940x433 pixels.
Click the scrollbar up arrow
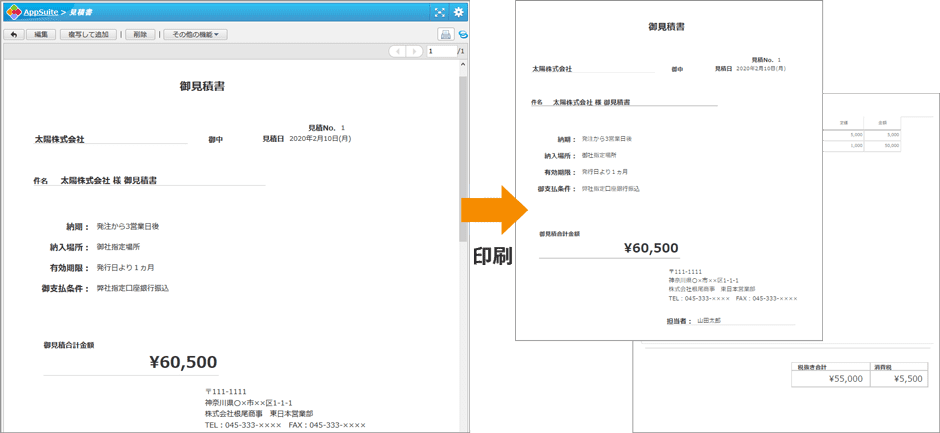coord(463,65)
